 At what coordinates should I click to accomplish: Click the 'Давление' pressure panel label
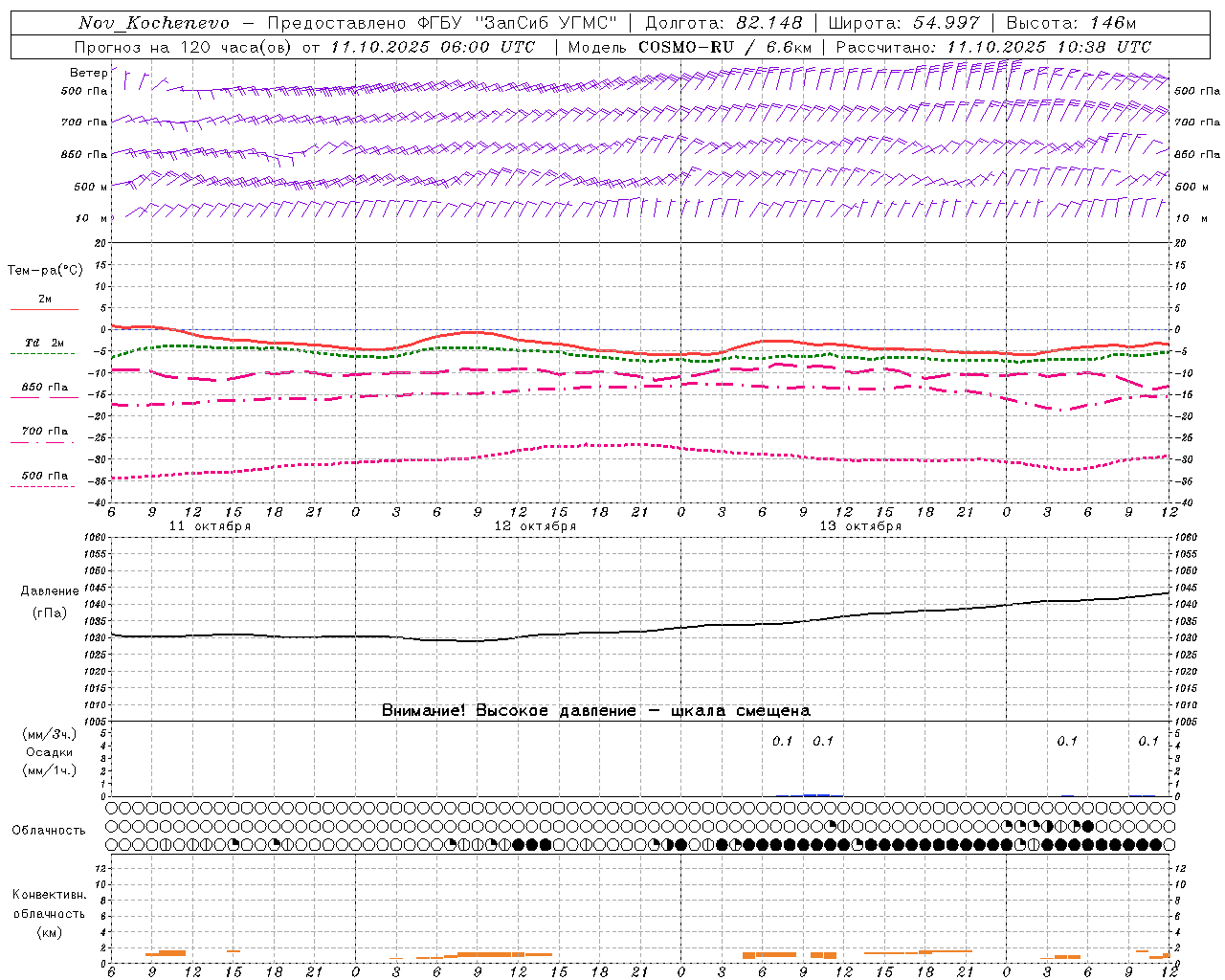pos(50,591)
